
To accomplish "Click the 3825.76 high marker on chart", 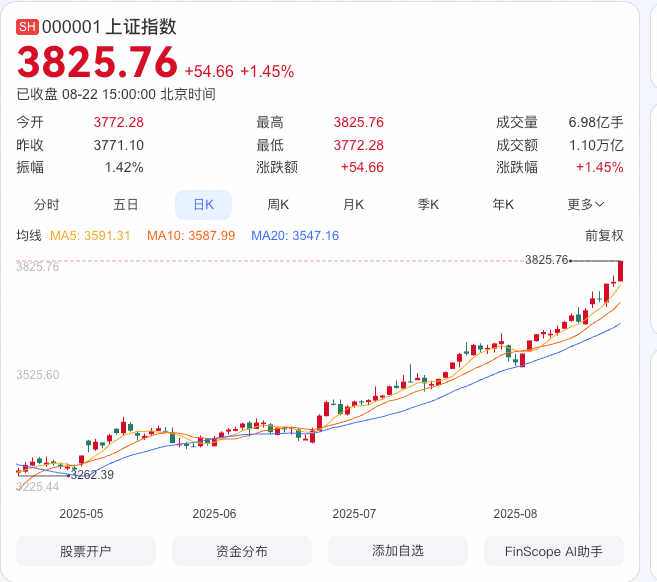I will coord(547,260).
